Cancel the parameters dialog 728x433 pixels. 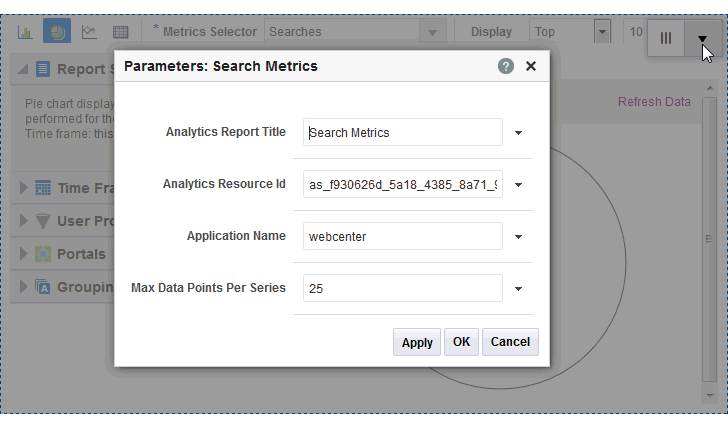510,342
